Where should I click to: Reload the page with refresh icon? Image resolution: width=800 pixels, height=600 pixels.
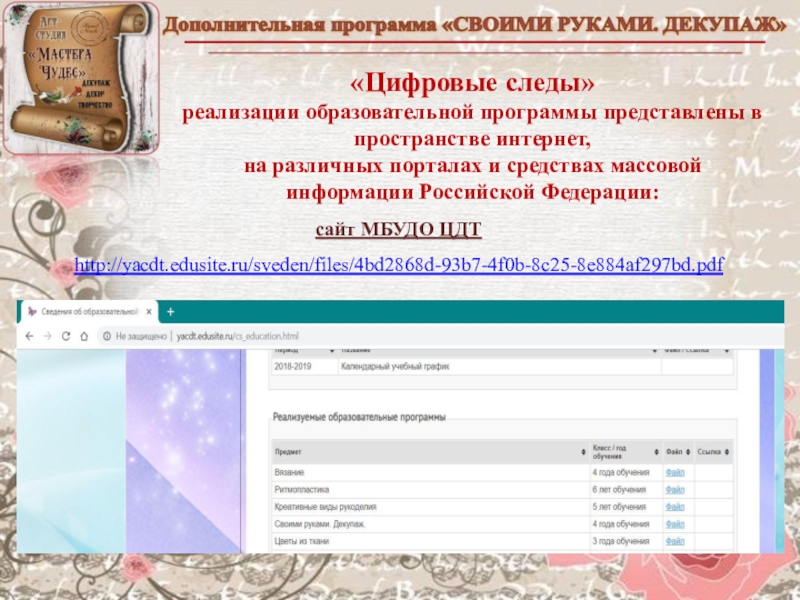(66, 336)
